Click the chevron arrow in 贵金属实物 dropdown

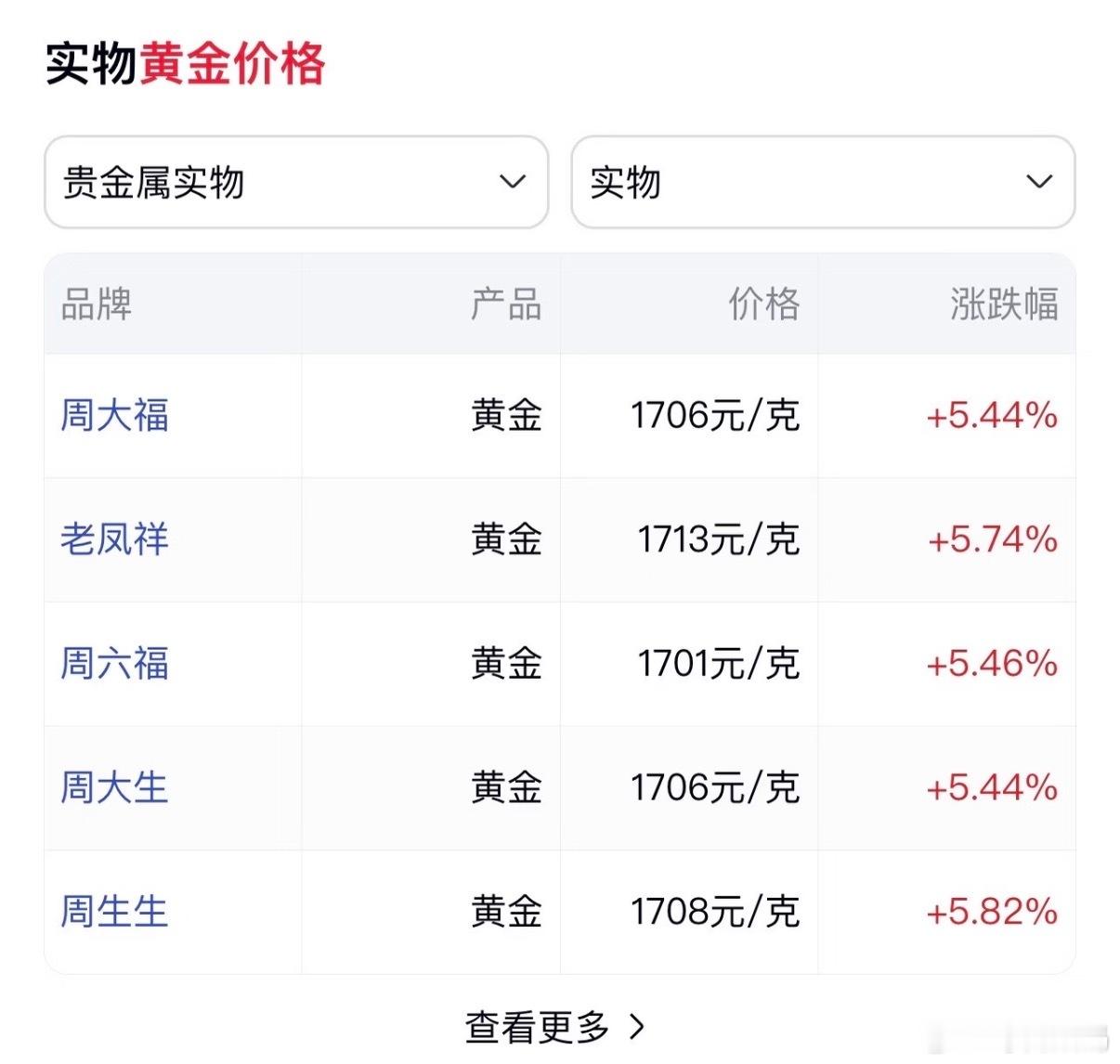point(513,181)
